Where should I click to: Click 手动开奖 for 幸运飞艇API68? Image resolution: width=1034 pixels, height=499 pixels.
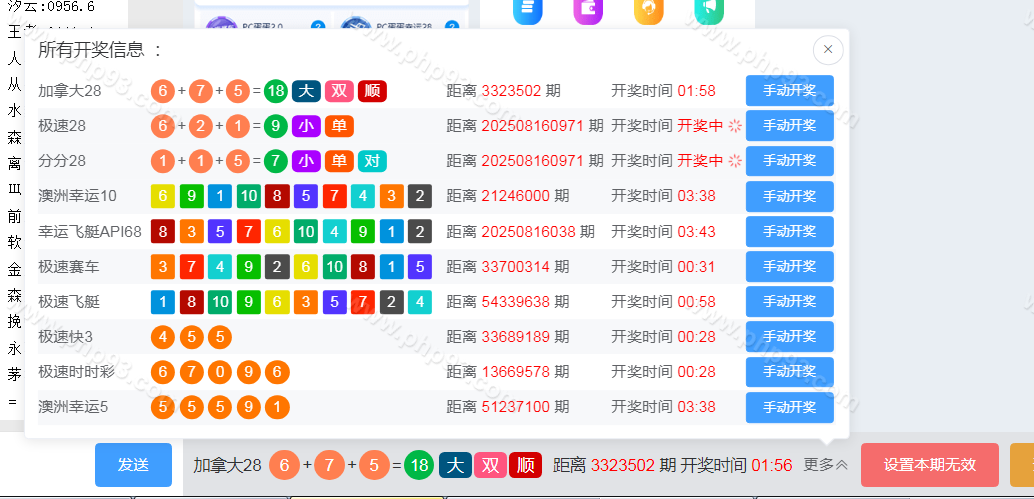789,231
